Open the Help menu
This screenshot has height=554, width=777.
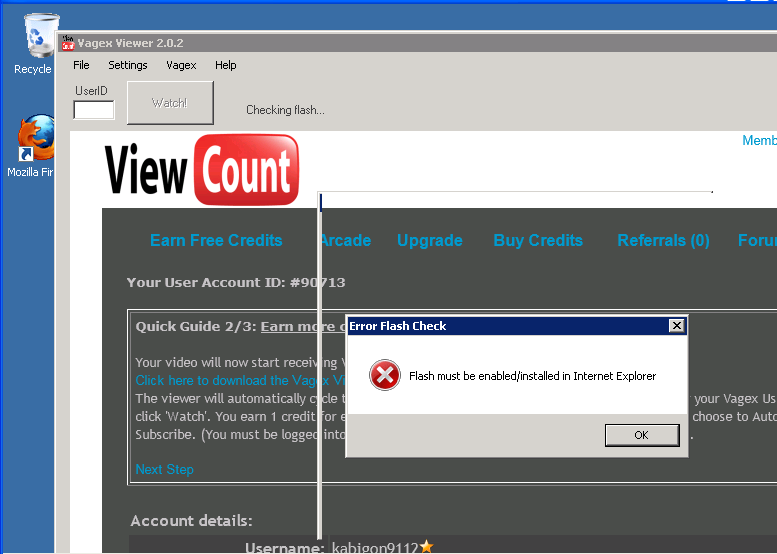[x=225, y=65]
